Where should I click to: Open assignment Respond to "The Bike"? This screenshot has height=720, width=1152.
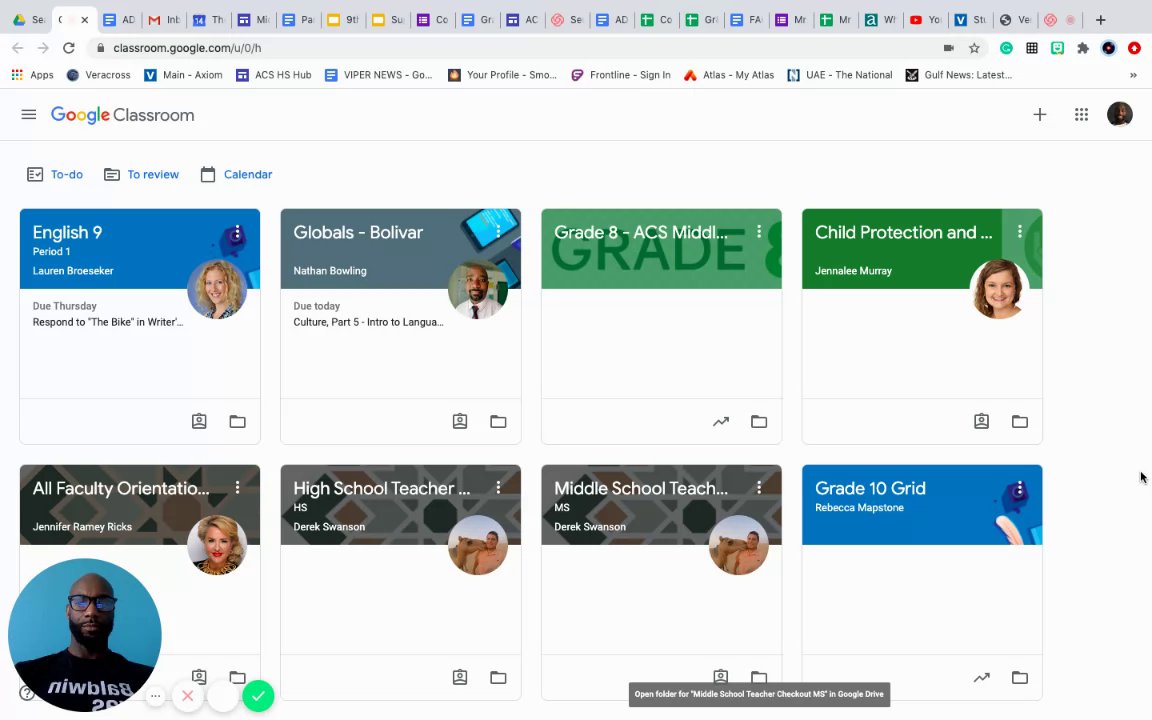point(108,322)
